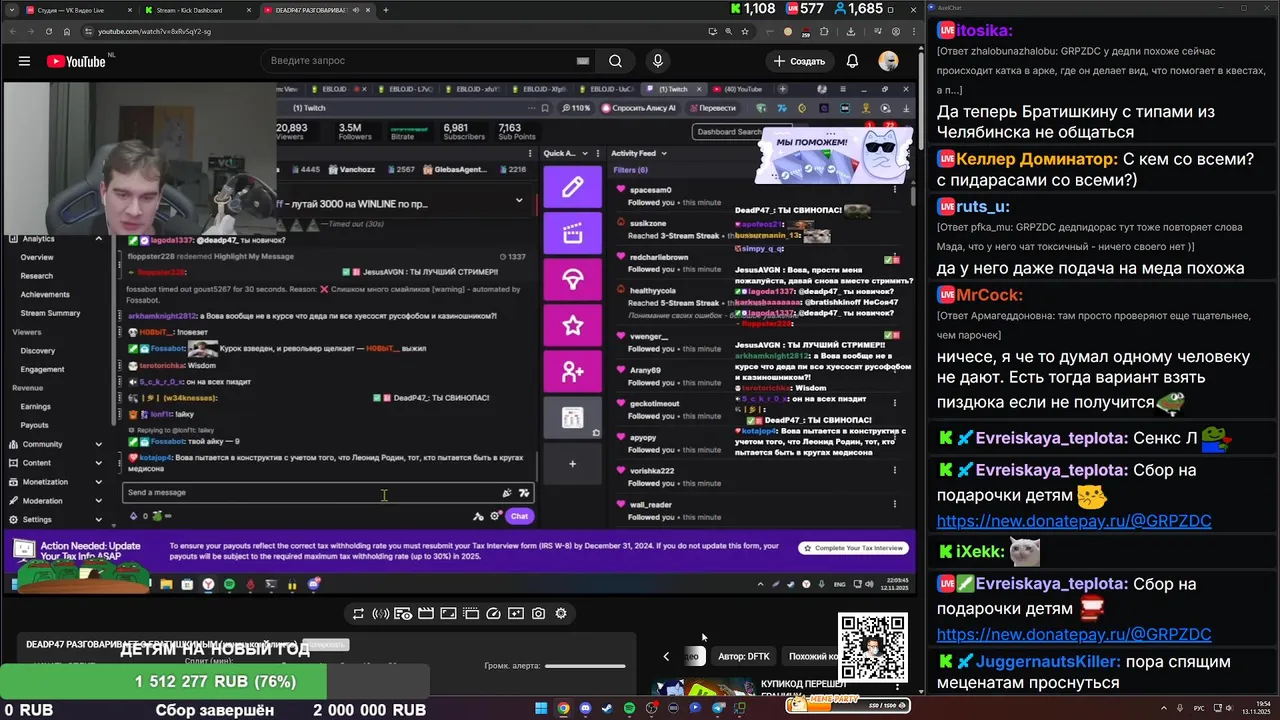The width and height of the screenshot is (1280, 720).
Task: Toggle the loop icon in player toolbar
Action: pyautogui.click(x=358, y=614)
